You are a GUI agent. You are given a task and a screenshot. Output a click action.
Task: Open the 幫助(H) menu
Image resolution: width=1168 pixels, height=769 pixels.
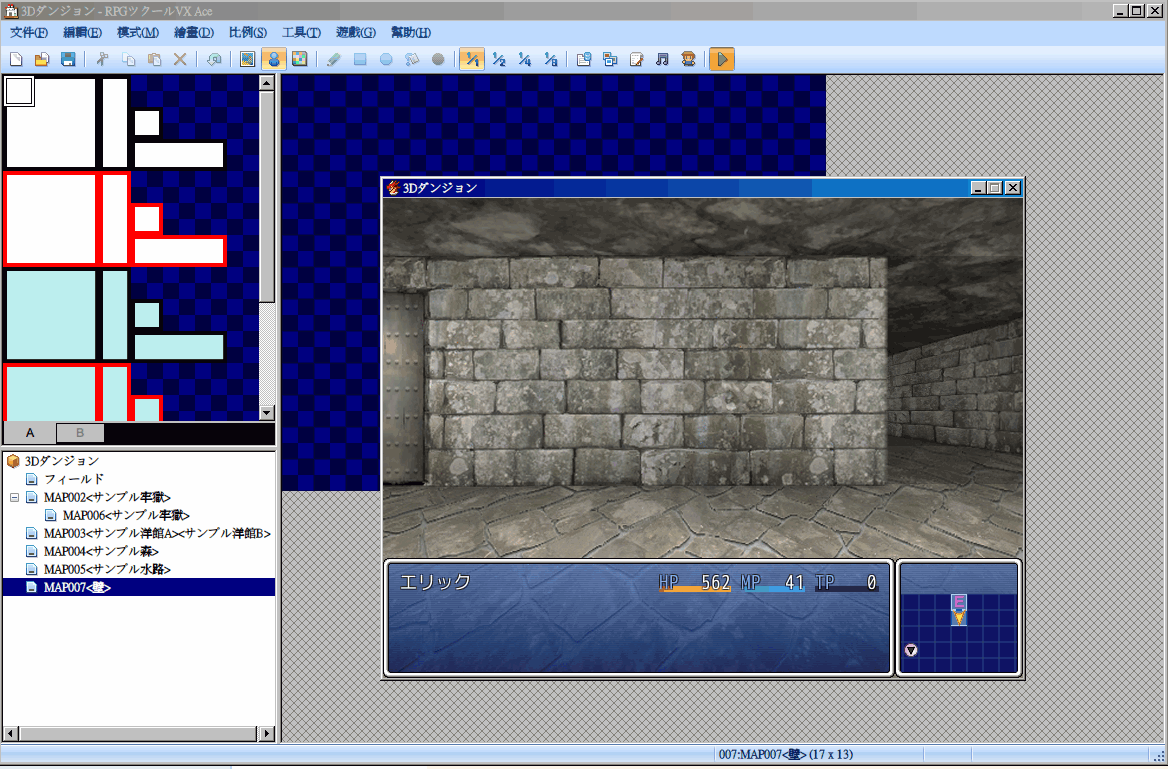(411, 33)
